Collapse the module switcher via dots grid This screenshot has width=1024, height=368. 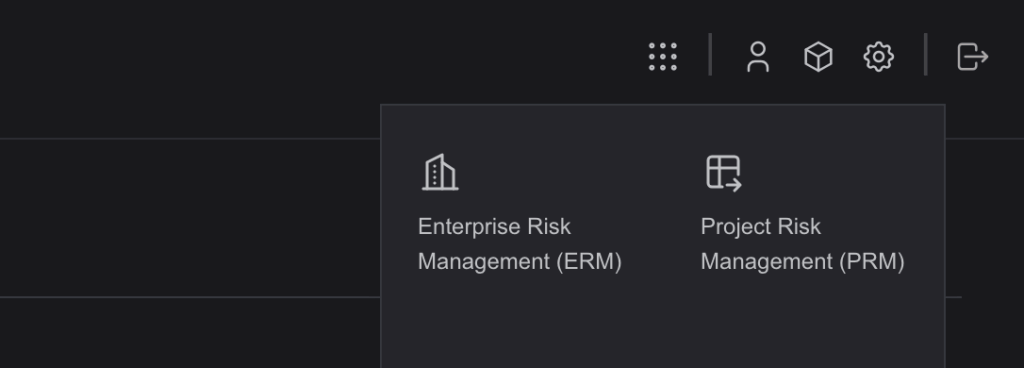click(662, 57)
